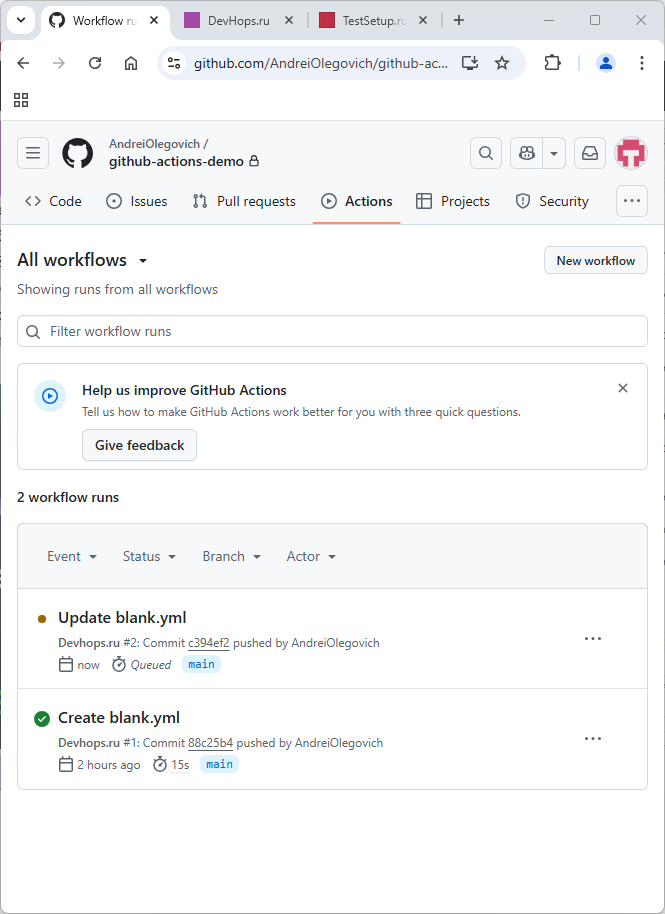Viewport: 665px width, 914px height.
Task: Switch to the Issues tab
Action: [136, 201]
